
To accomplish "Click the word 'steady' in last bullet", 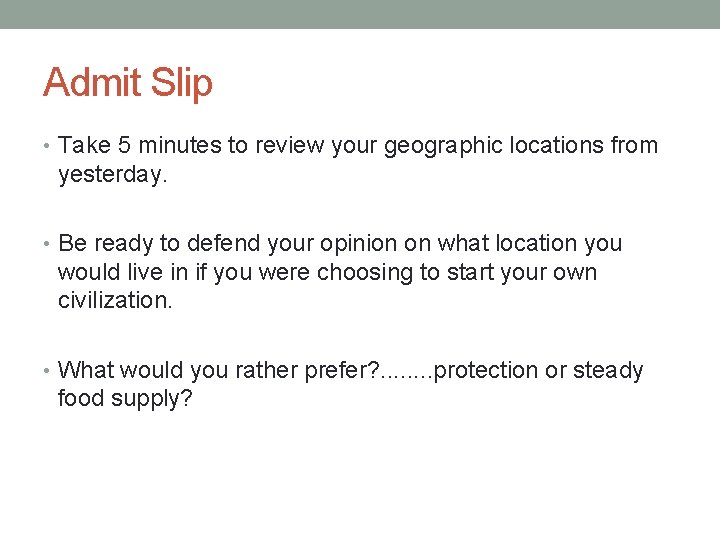I will [609, 371].
